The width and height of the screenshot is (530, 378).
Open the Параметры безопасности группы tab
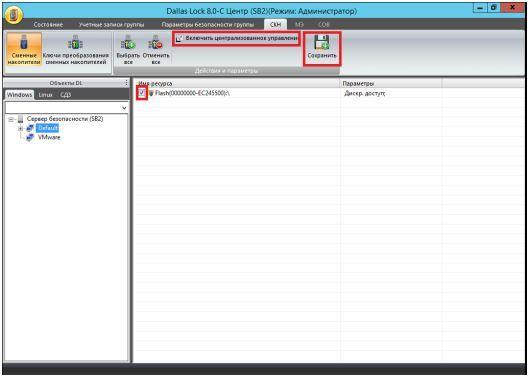point(208,25)
